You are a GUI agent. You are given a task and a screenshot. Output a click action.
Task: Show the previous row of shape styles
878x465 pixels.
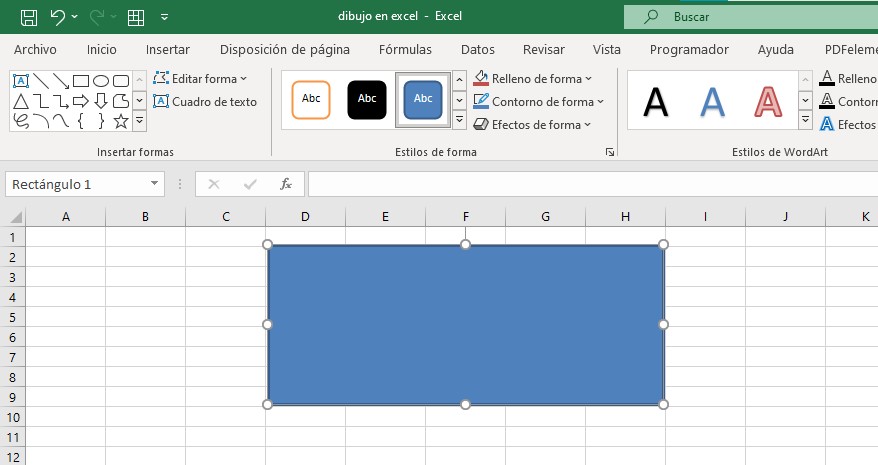(459, 80)
